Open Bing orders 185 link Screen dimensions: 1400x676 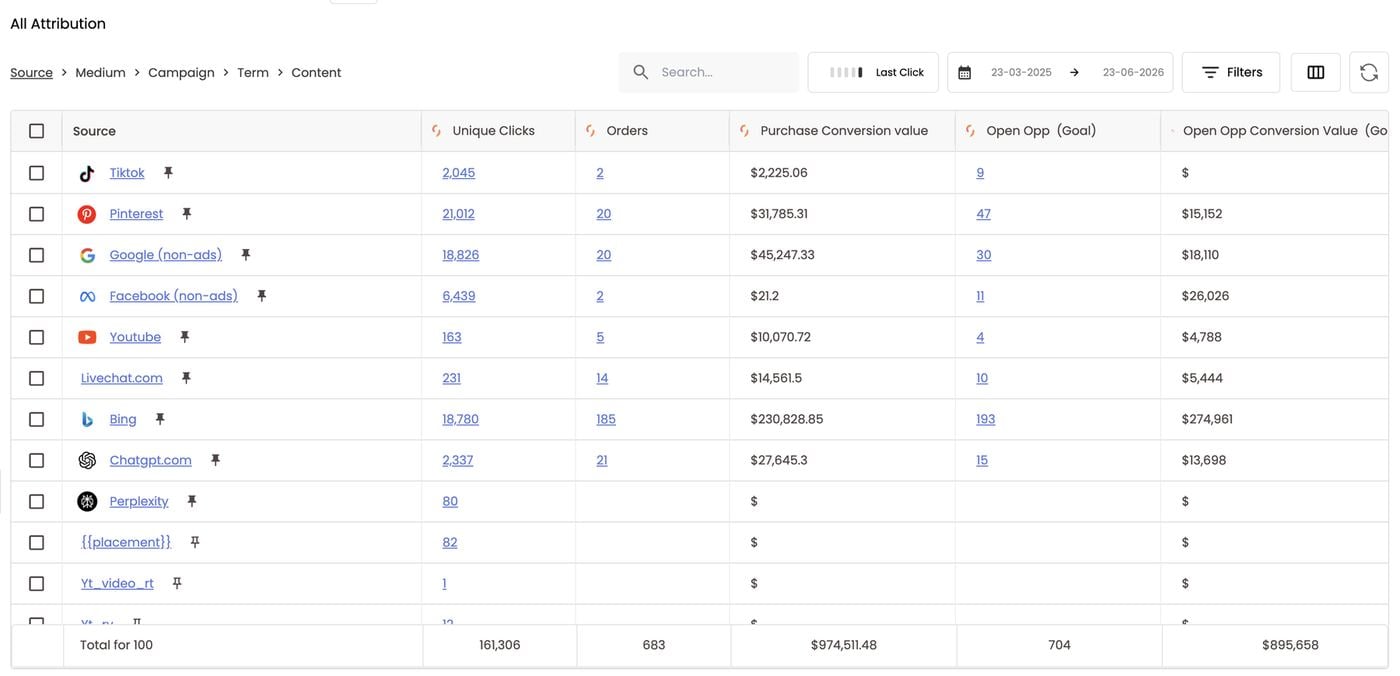click(606, 419)
